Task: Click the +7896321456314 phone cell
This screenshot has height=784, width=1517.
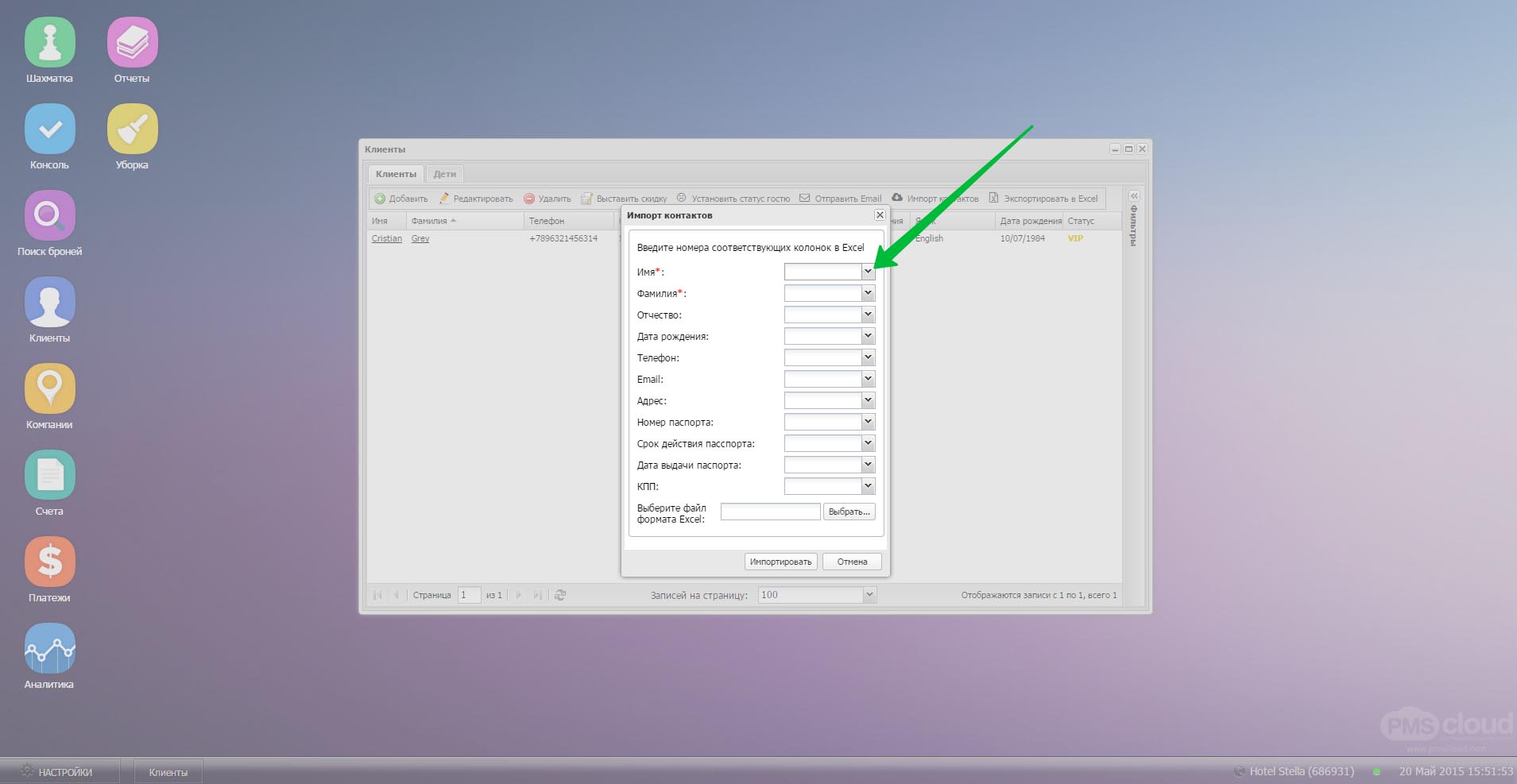Action: point(563,238)
